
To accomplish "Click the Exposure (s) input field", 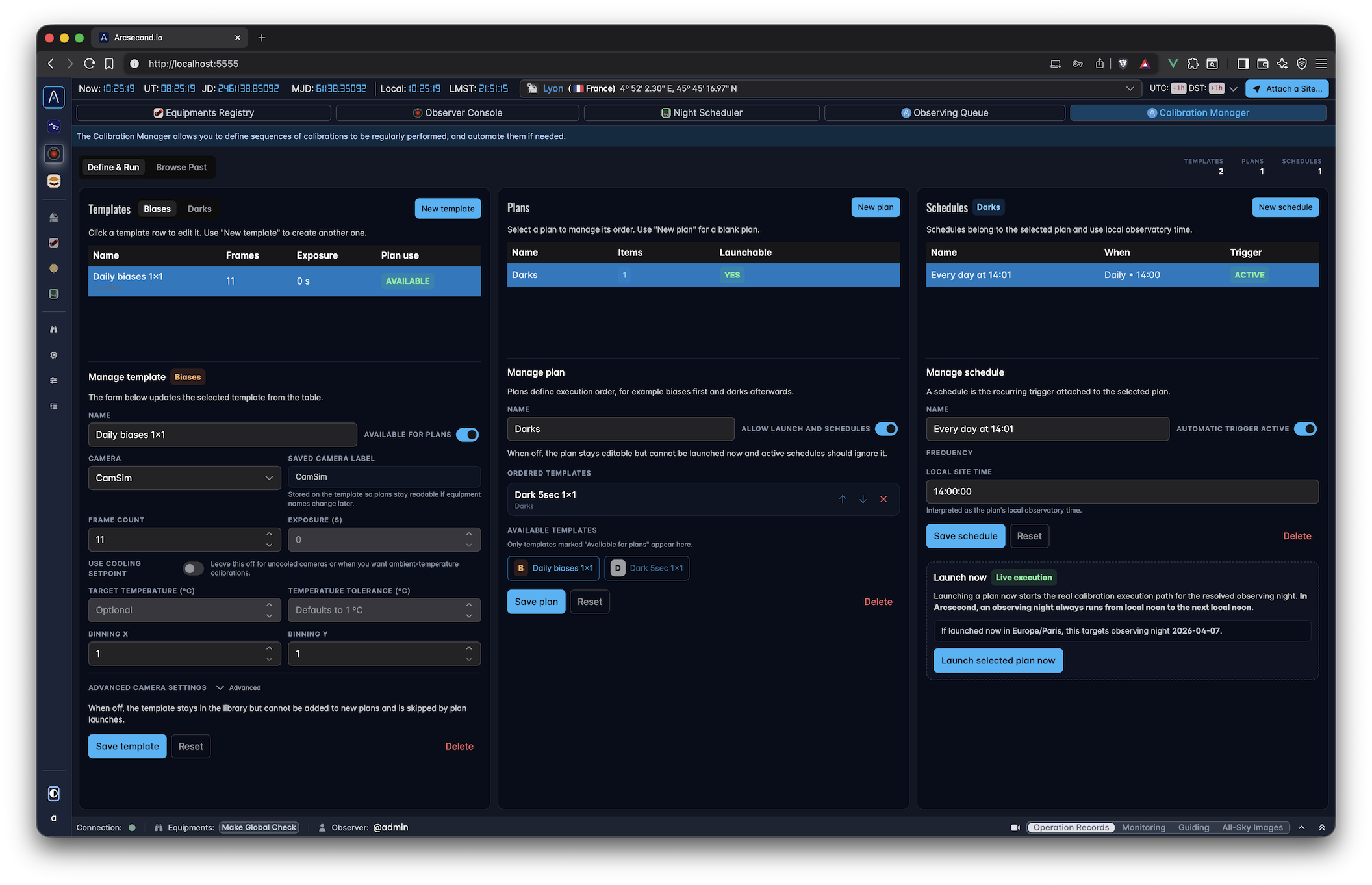I will (384, 539).
